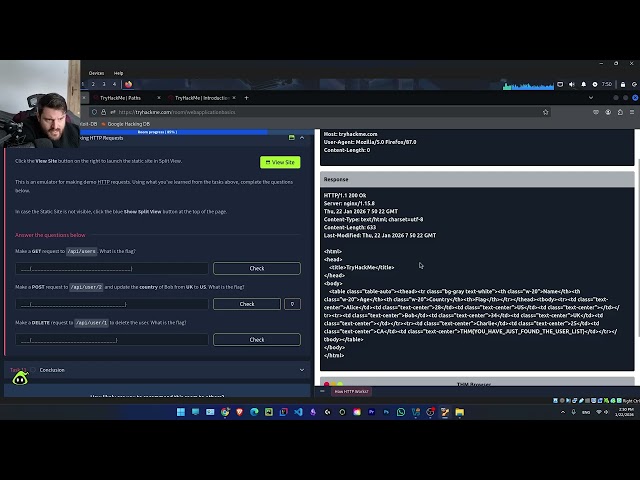Image resolution: width=640 pixels, height=480 pixels.
Task: Click the Windows Start button in taskbar
Action: point(182,412)
